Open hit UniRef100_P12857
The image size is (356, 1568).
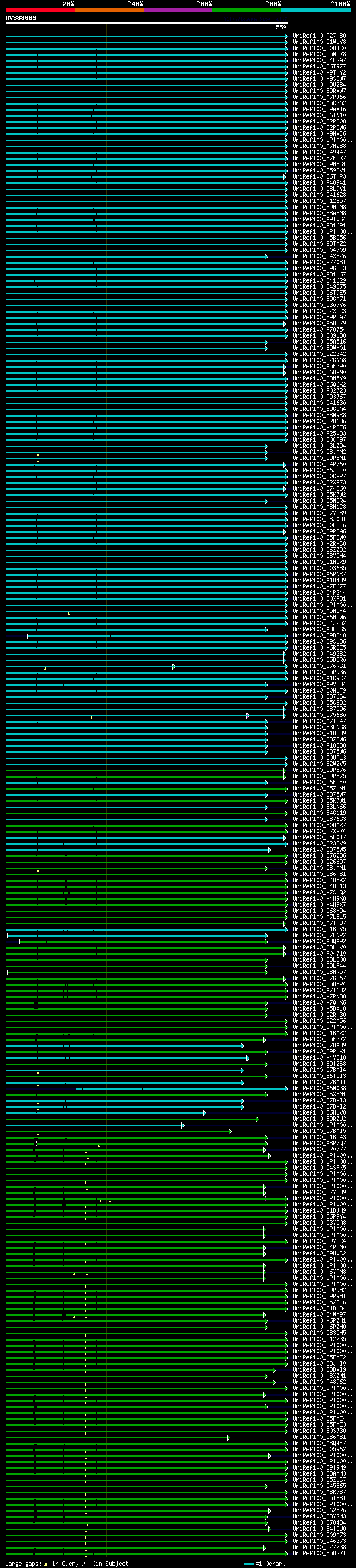coord(319,201)
